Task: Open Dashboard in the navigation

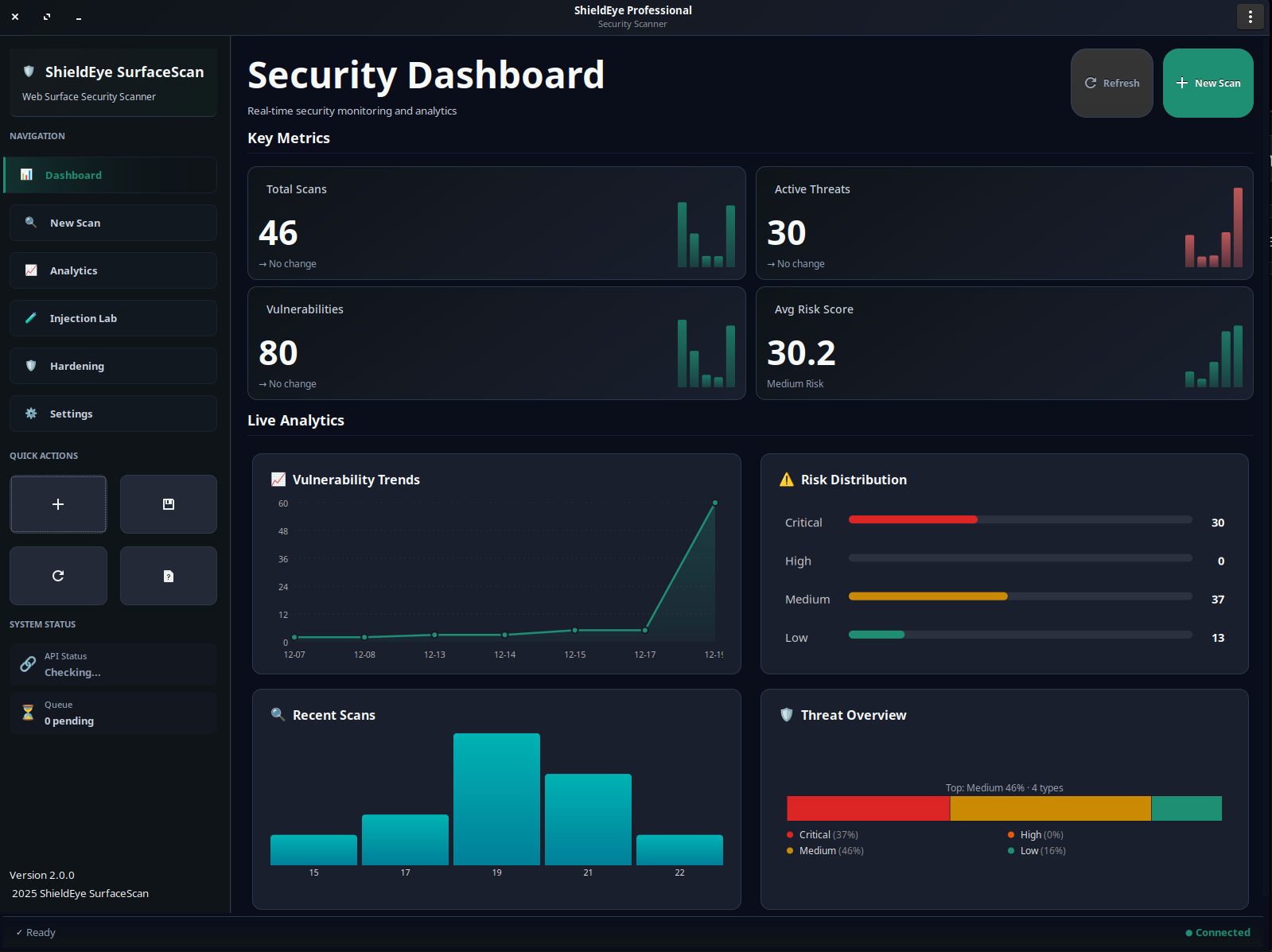Action: (111, 175)
